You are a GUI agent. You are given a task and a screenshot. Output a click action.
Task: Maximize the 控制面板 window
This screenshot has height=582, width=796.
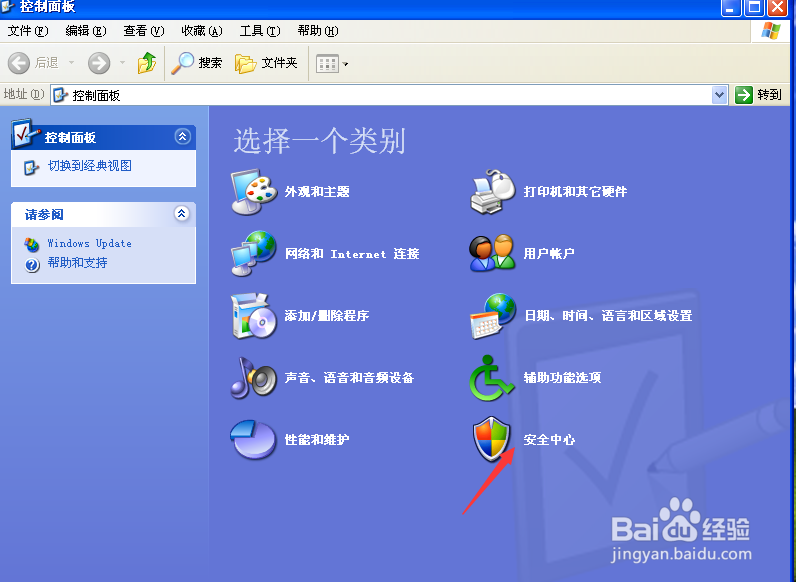[754, 8]
